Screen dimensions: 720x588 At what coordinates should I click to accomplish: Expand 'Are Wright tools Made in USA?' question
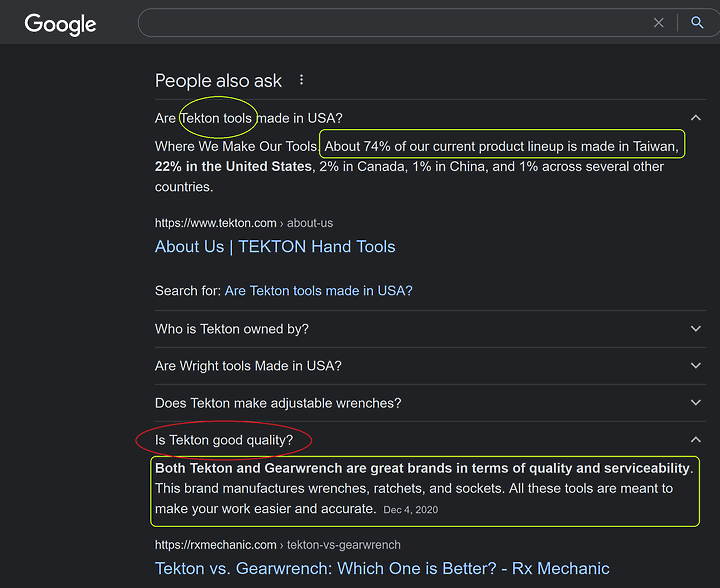[x=696, y=366]
